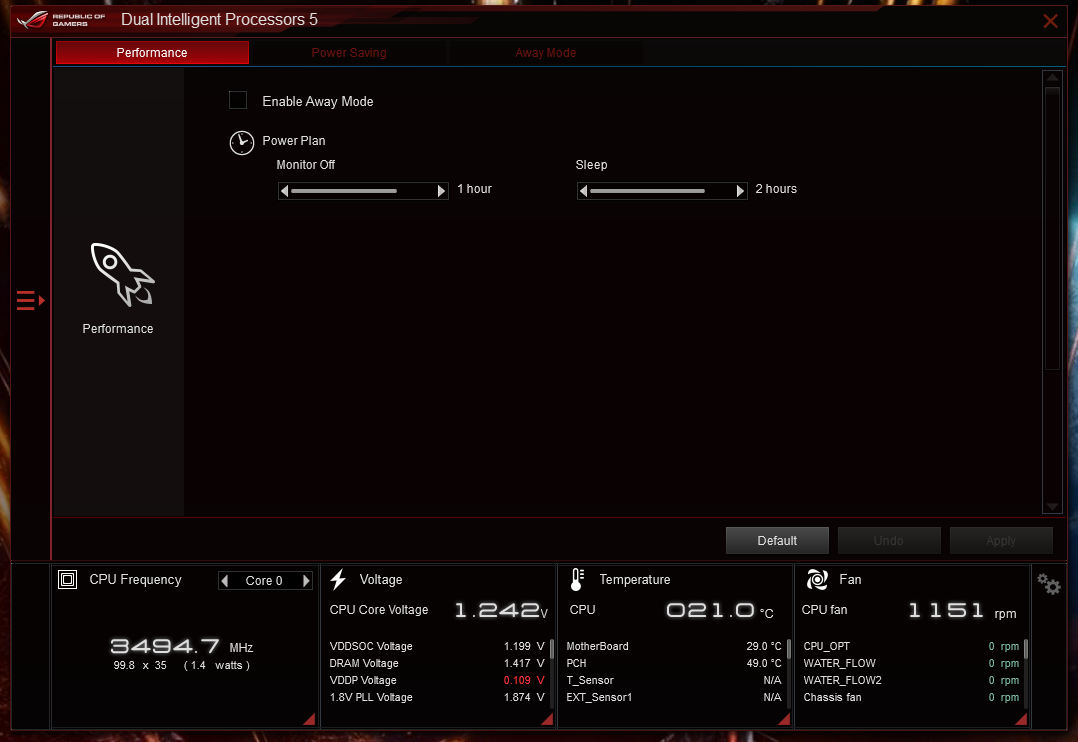The image size is (1078, 742).
Task: Click the 1.8V PLL Voltage row
Action: [437, 697]
